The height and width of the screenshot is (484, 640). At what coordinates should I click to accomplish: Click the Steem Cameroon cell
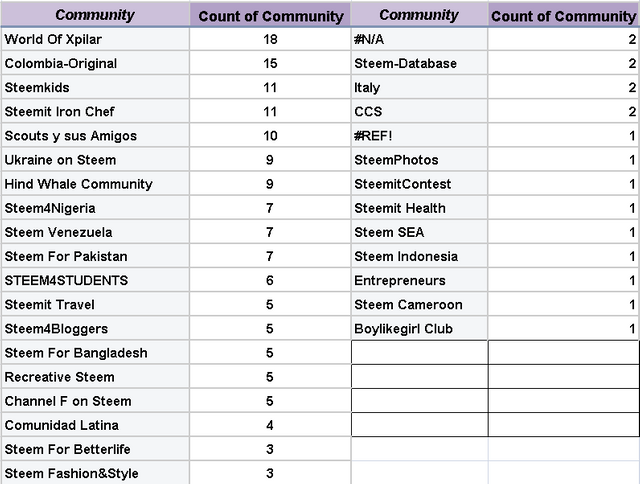click(419, 304)
